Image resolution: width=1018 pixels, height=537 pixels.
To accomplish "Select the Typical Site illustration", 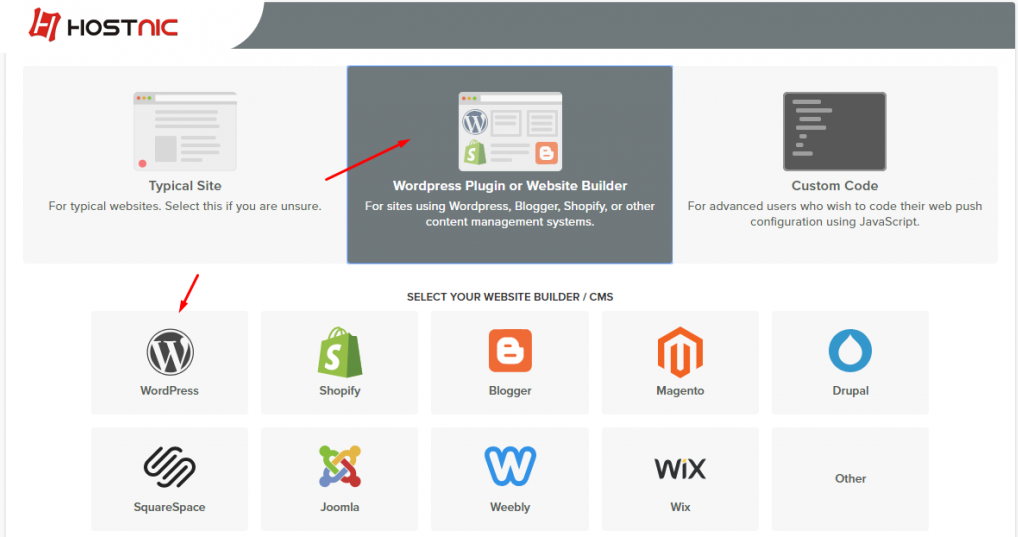I will click(185, 131).
